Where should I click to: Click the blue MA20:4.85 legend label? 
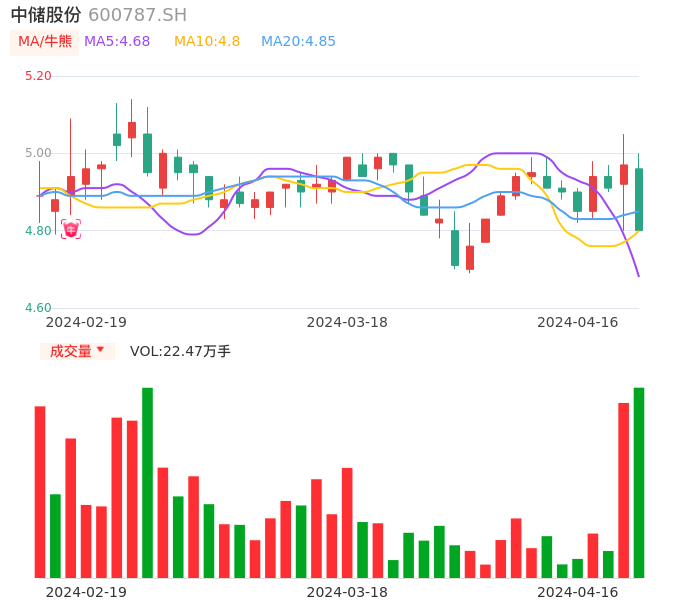tap(298, 42)
